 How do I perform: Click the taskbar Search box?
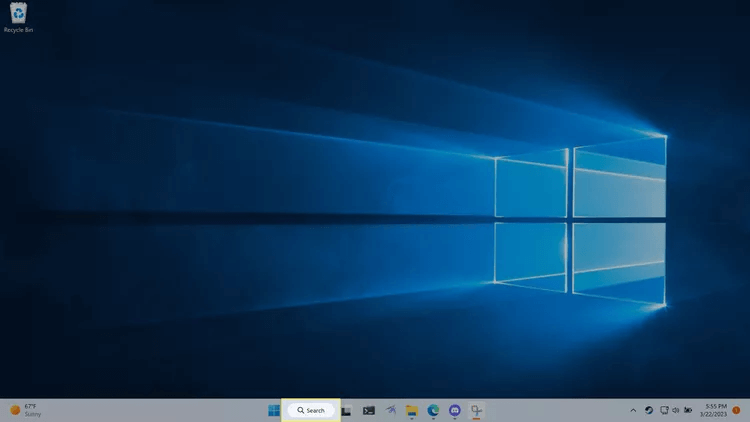tap(311, 410)
